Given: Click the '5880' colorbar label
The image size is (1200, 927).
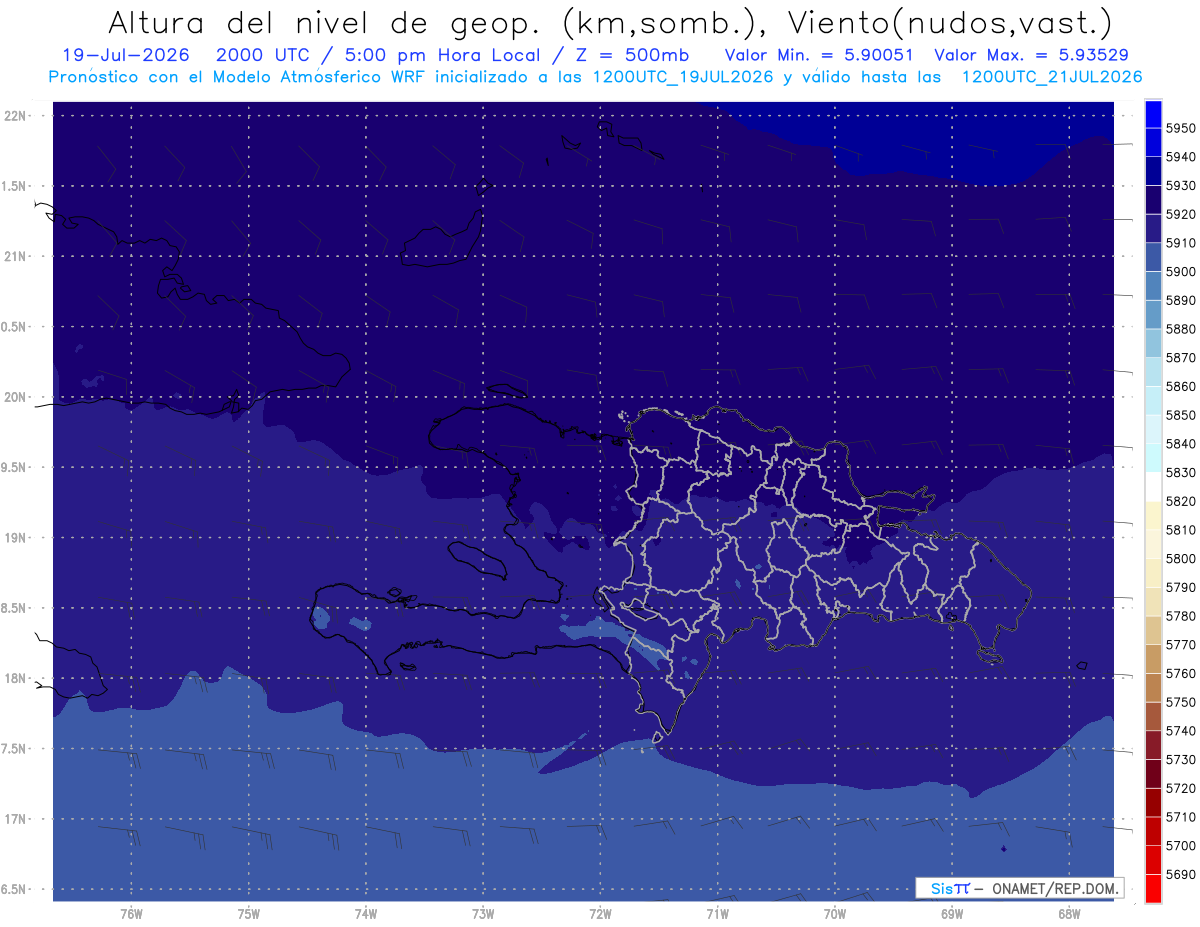Looking at the screenshot, I should 1181,329.
